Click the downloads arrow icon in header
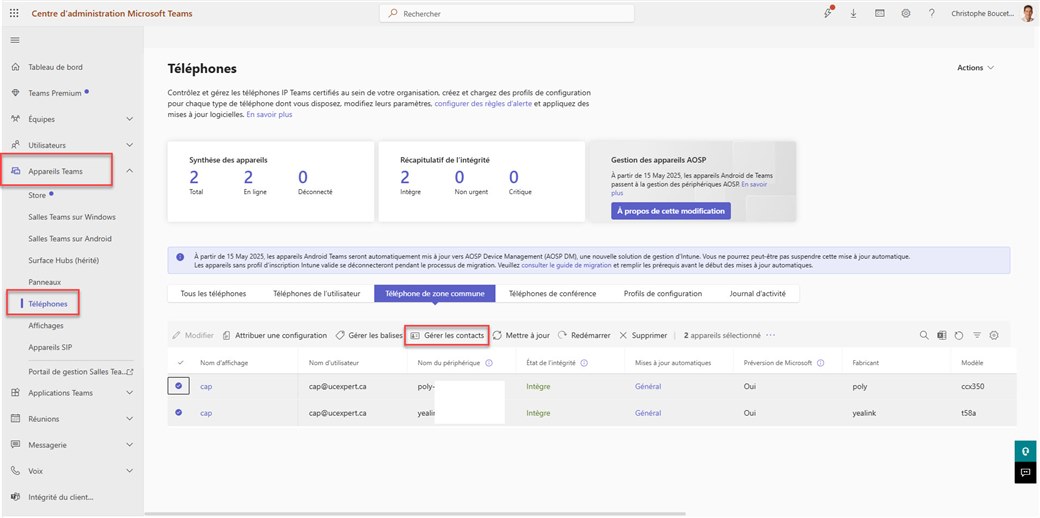The width and height of the screenshot is (1040, 518). click(x=853, y=13)
